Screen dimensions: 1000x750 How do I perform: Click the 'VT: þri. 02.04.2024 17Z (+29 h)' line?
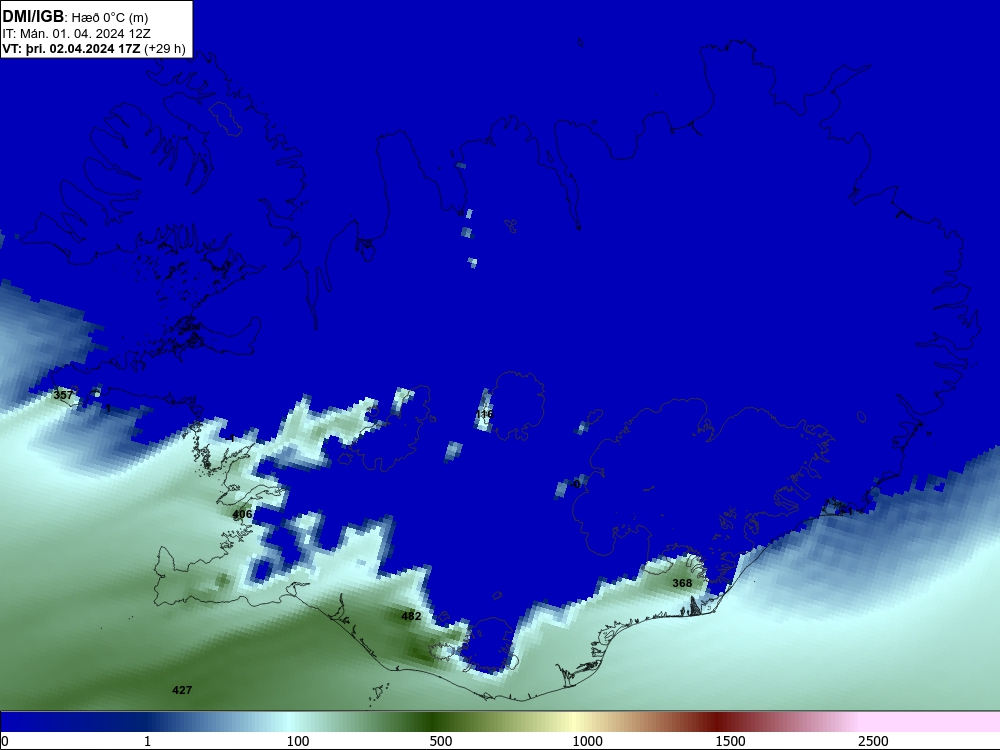point(94,49)
